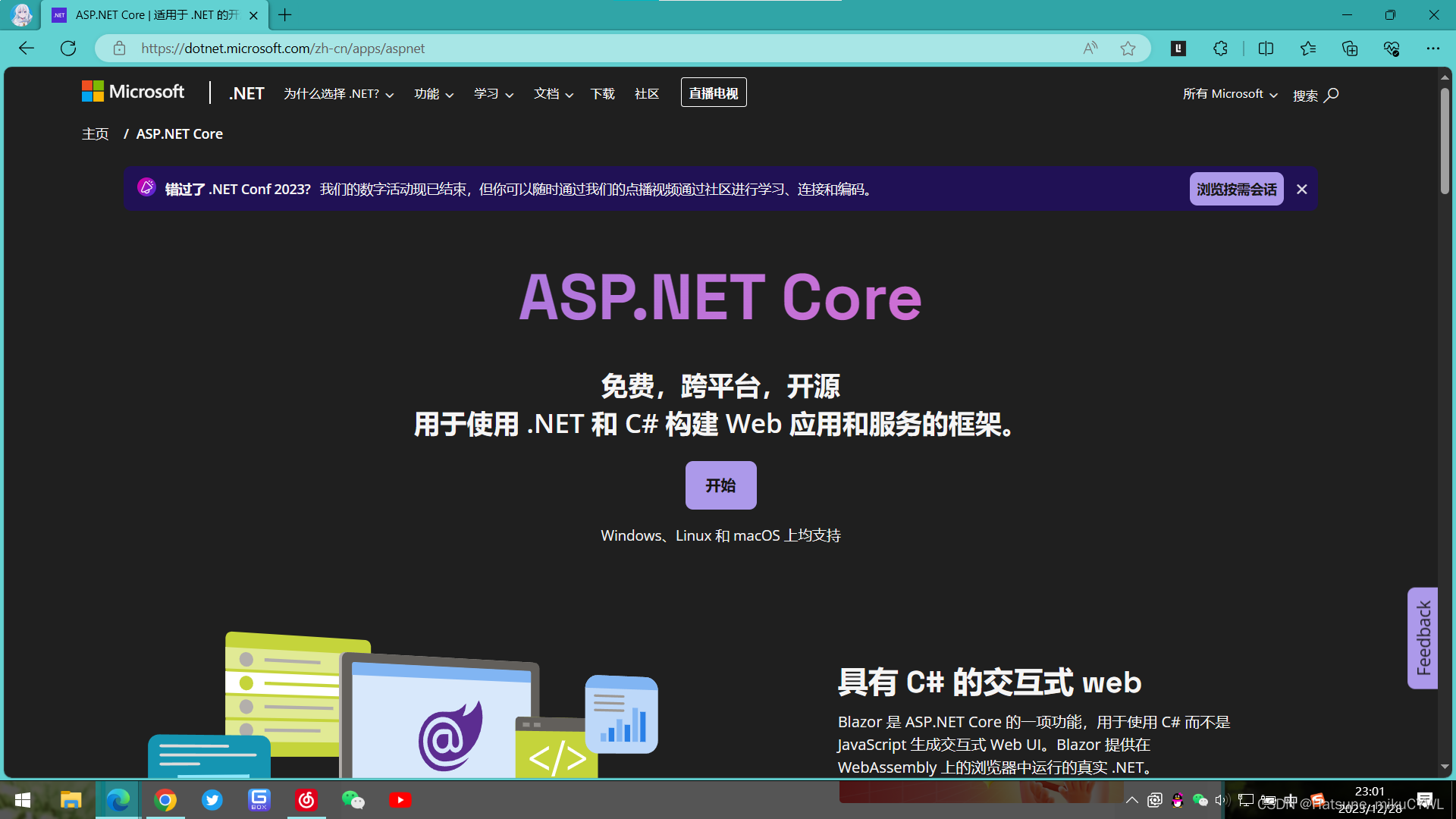1456x819 pixels.
Task: Open the 社区 menu item
Action: (x=646, y=93)
